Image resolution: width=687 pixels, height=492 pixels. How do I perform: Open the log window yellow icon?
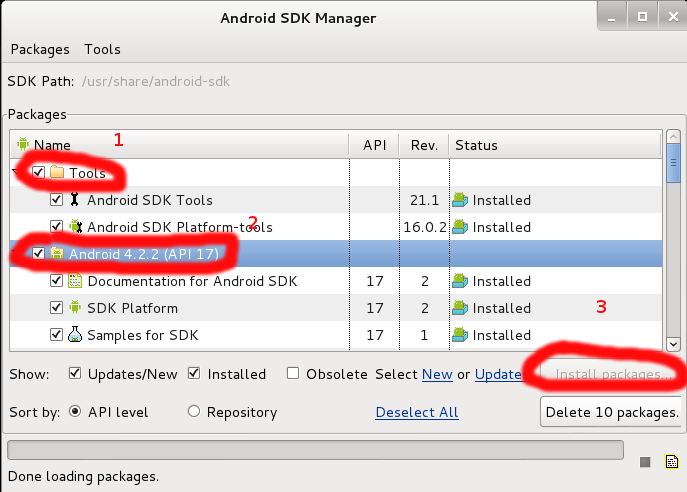pyautogui.click(x=672, y=462)
